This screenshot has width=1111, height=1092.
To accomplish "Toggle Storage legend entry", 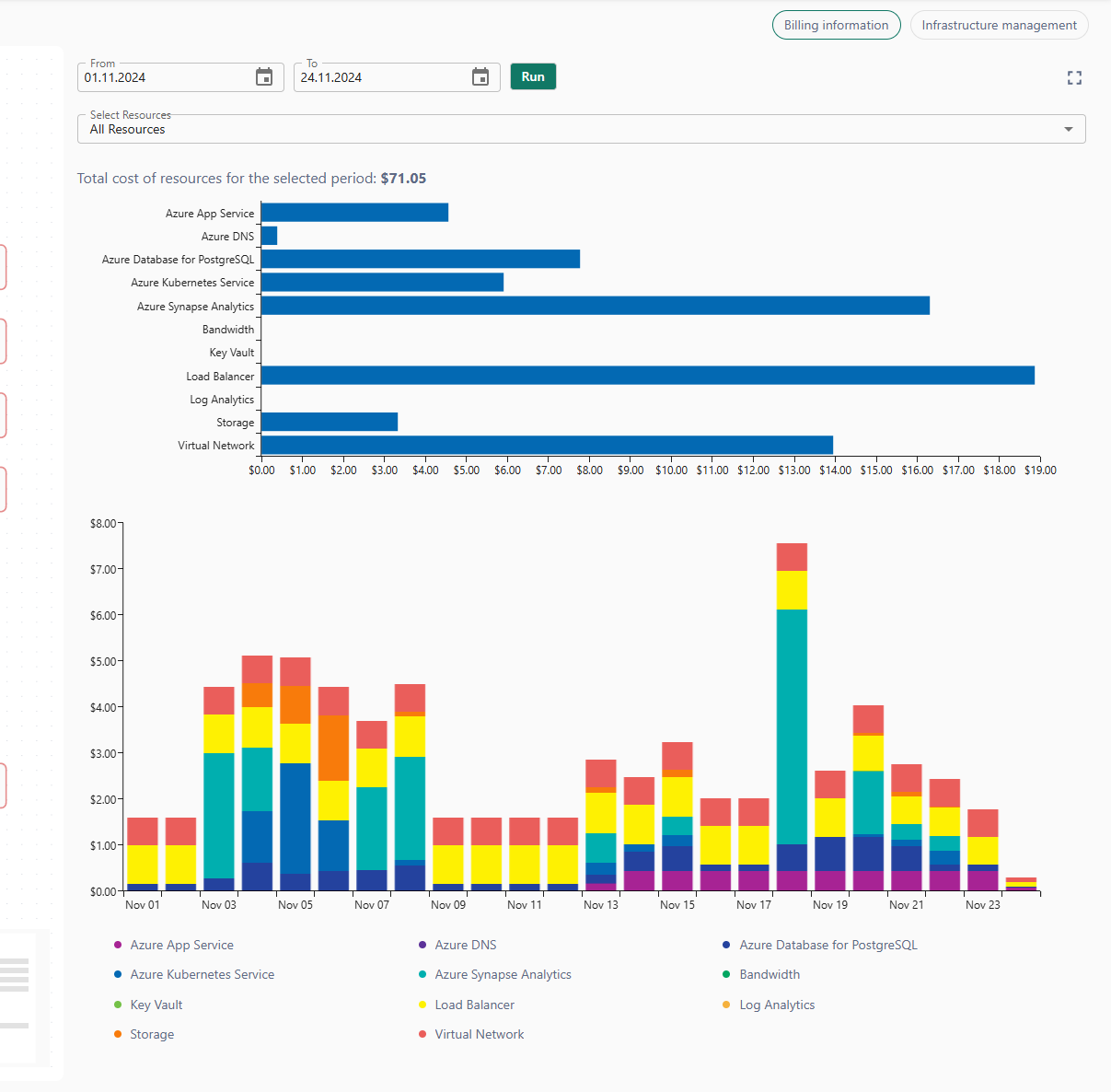I will coord(144,1034).
